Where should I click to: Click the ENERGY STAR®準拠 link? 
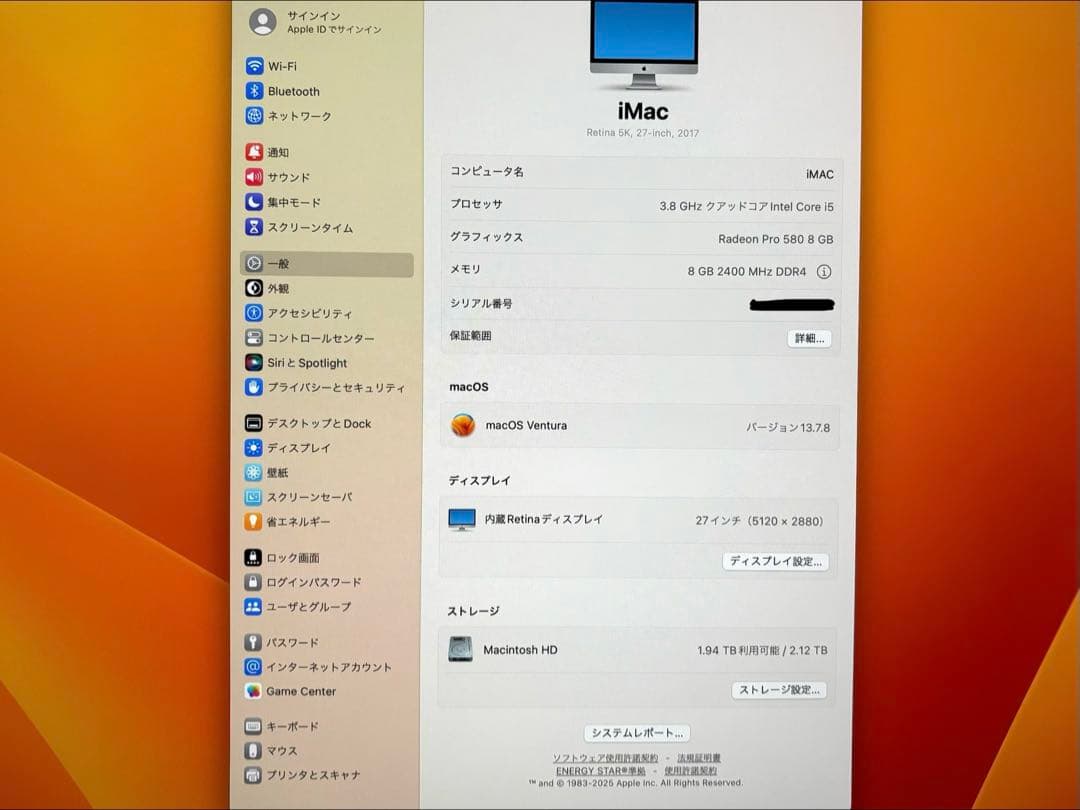click(x=604, y=771)
